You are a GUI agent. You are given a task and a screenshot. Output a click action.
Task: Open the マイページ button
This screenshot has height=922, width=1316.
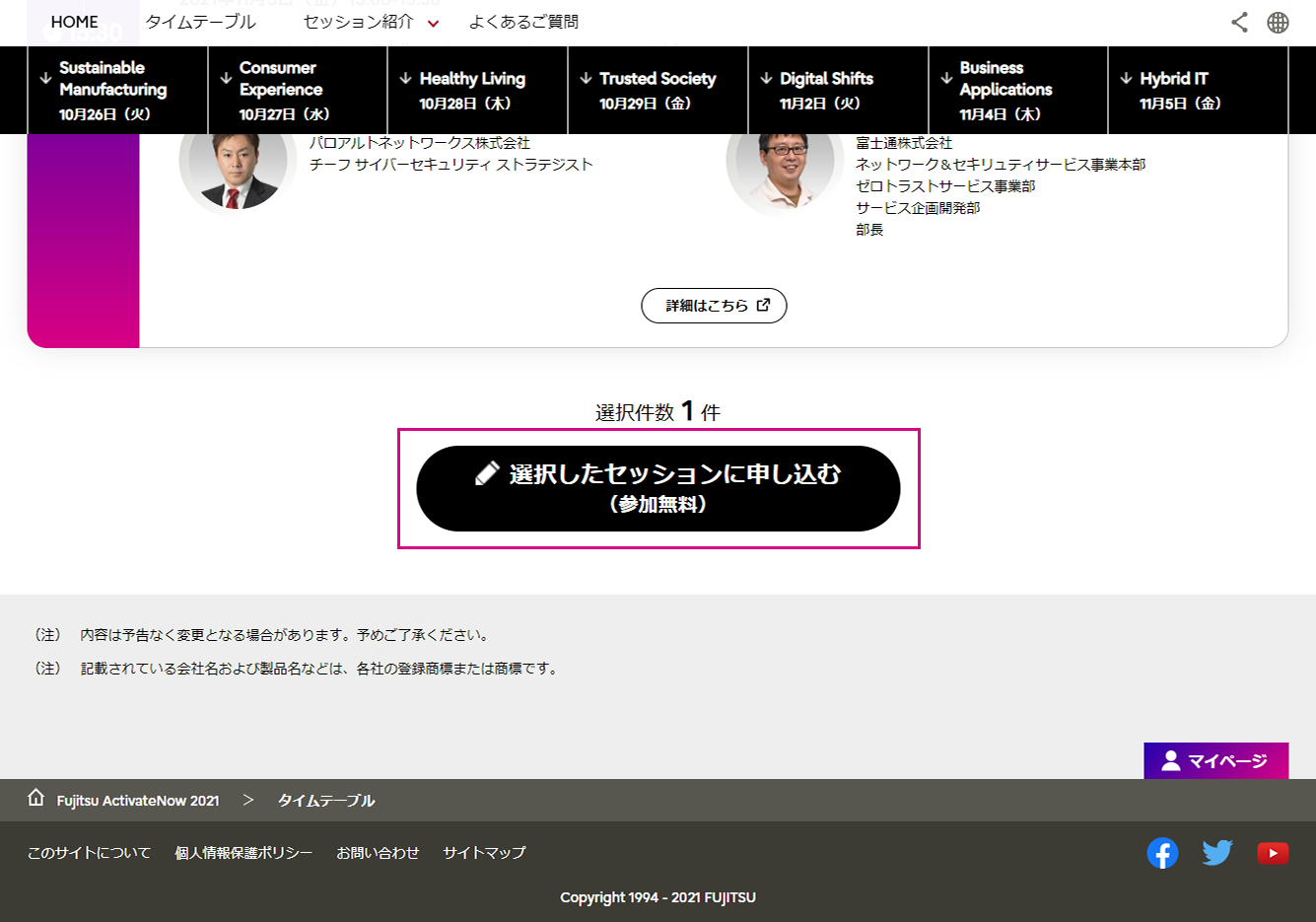(x=1215, y=760)
